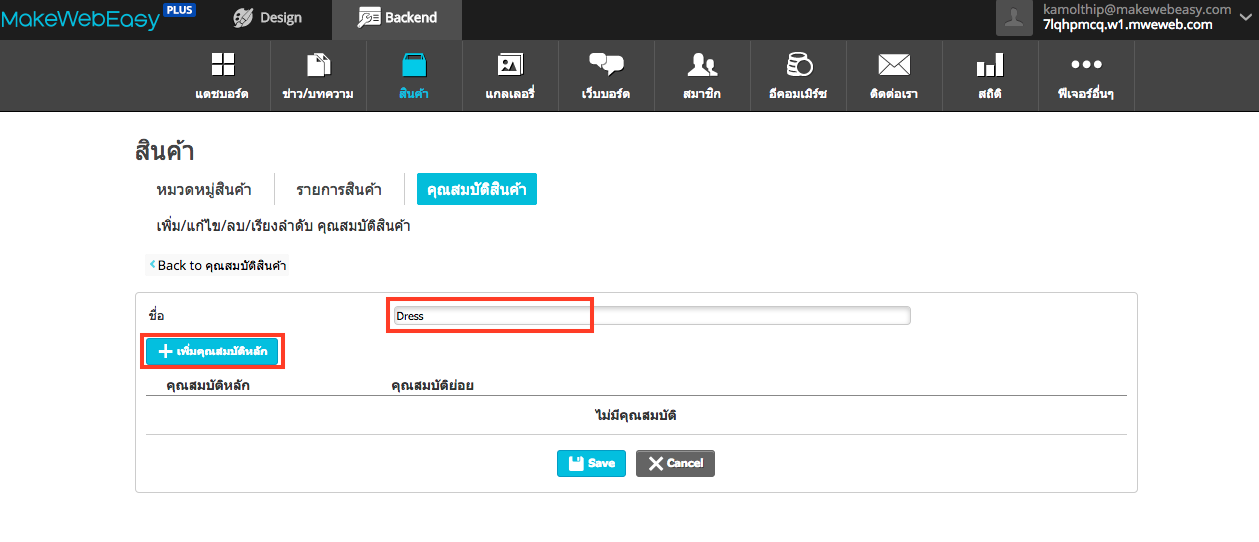This screenshot has height=542, width=1259.
Task: Click the Members people icon
Action: coord(702,66)
